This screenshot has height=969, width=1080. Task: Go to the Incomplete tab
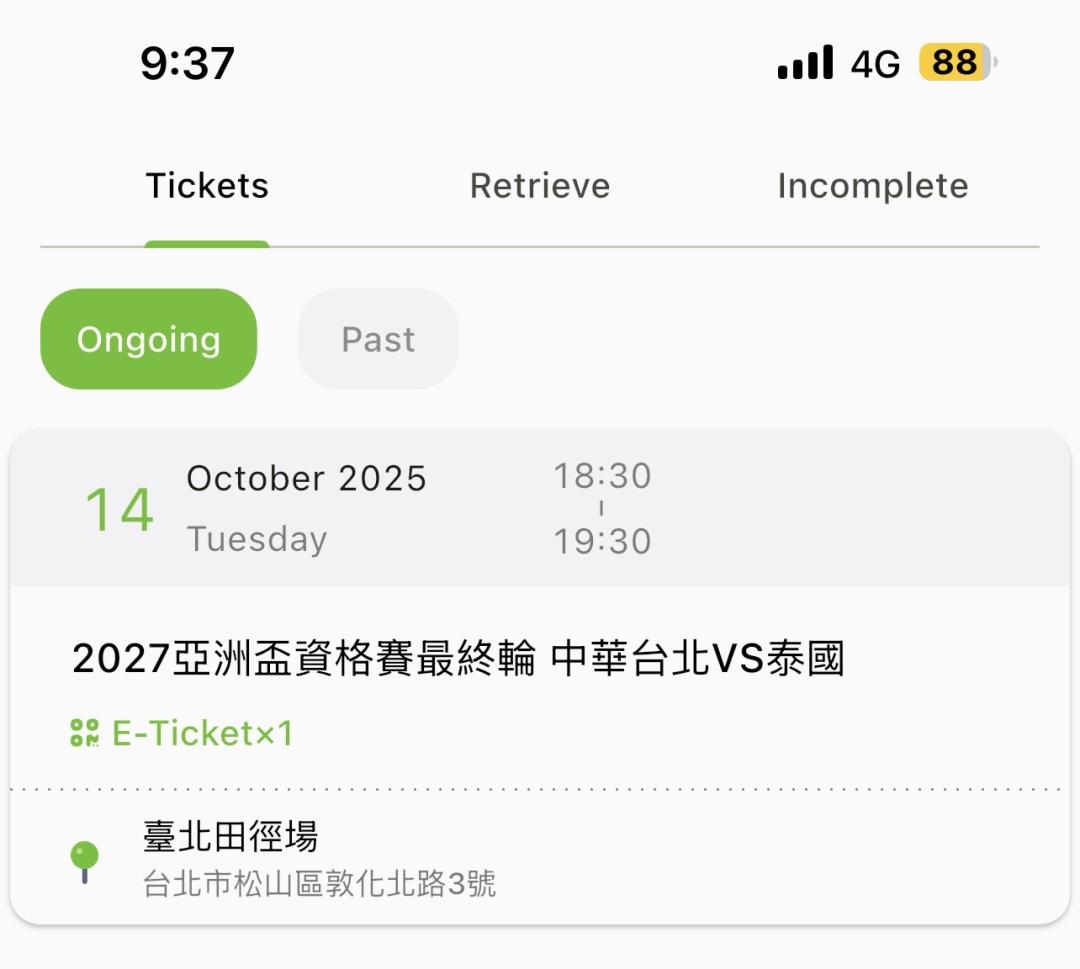point(872,186)
